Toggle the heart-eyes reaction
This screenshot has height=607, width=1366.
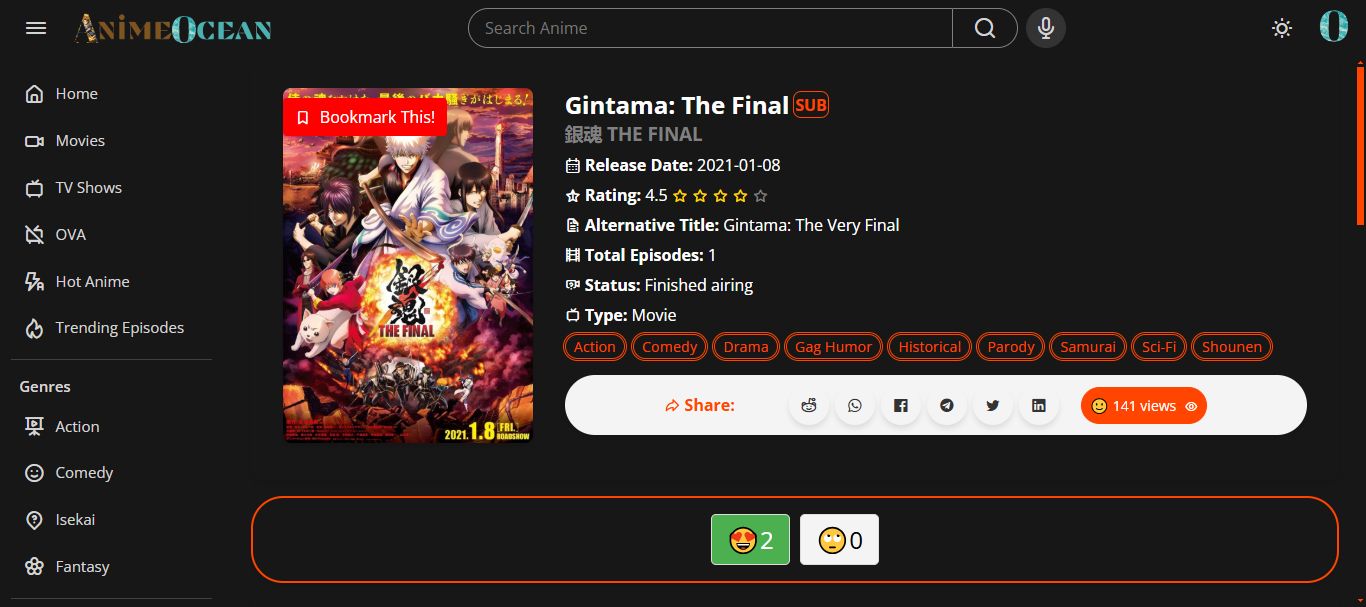(750, 540)
